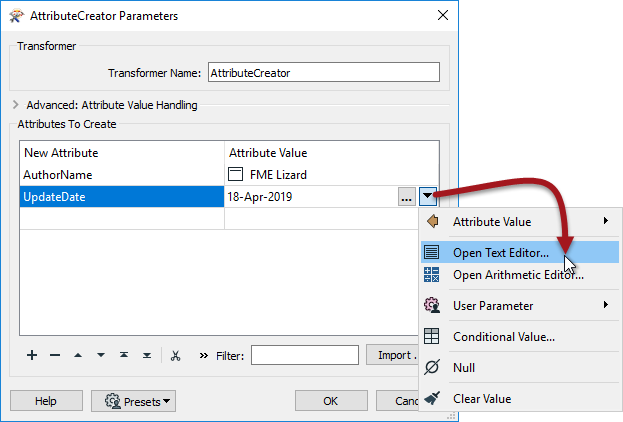623x422 pixels.
Task: Click the FME Lizard value cell
Action: click(332, 174)
